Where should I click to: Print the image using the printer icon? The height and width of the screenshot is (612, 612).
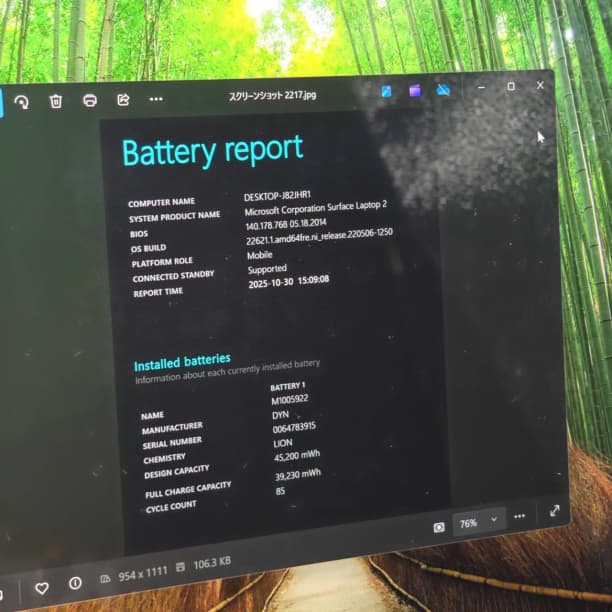coord(90,100)
